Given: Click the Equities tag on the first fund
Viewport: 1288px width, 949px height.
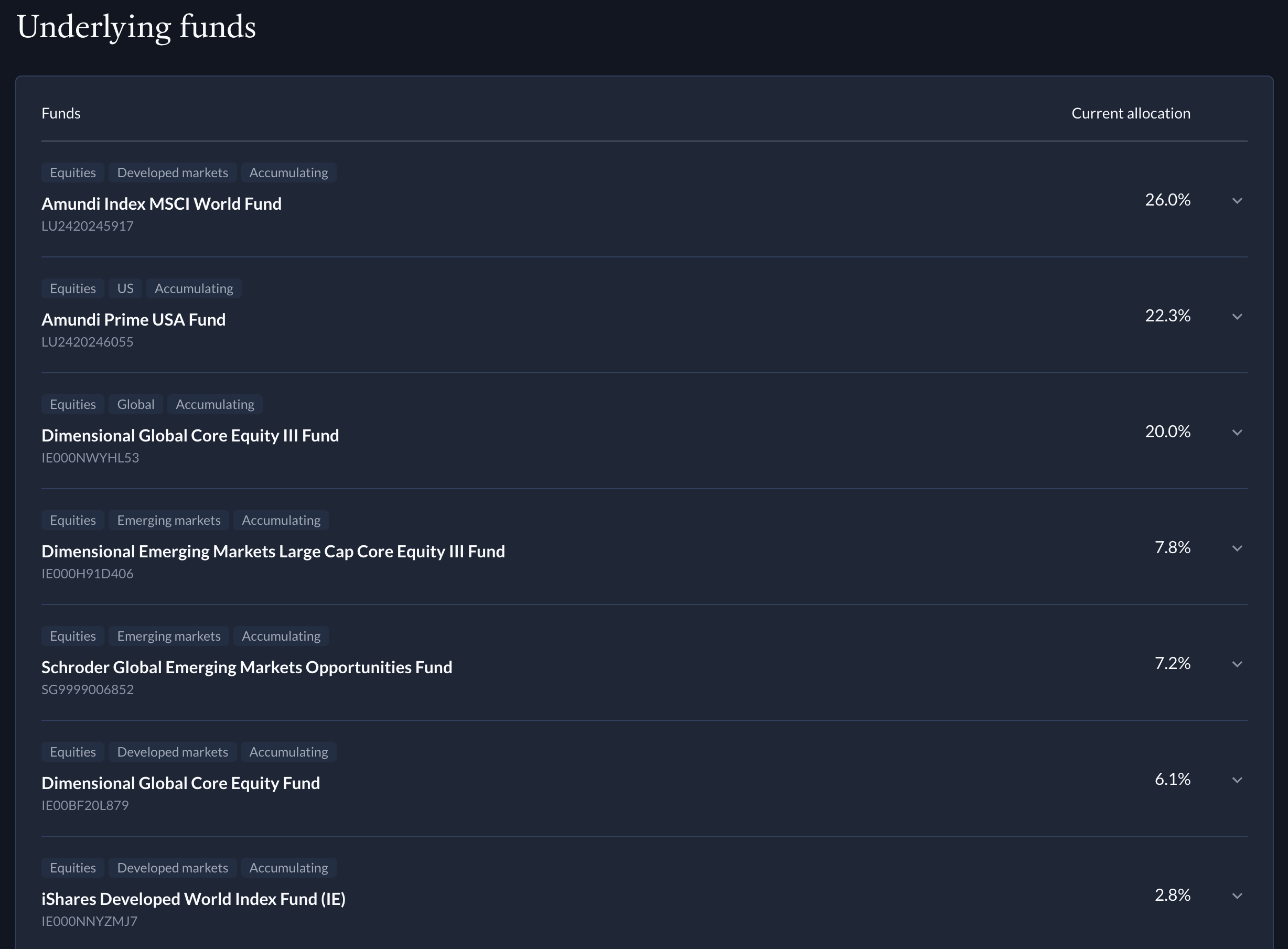Looking at the screenshot, I should [x=72, y=172].
